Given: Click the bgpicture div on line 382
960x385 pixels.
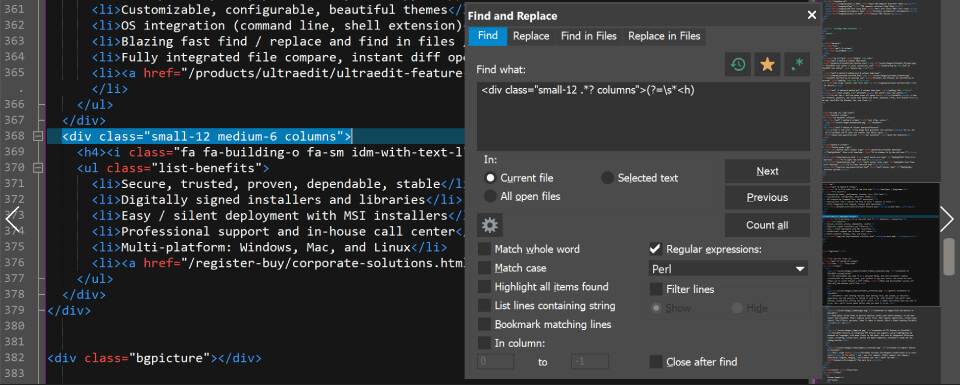Looking at the screenshot, I should pos(154,358).
